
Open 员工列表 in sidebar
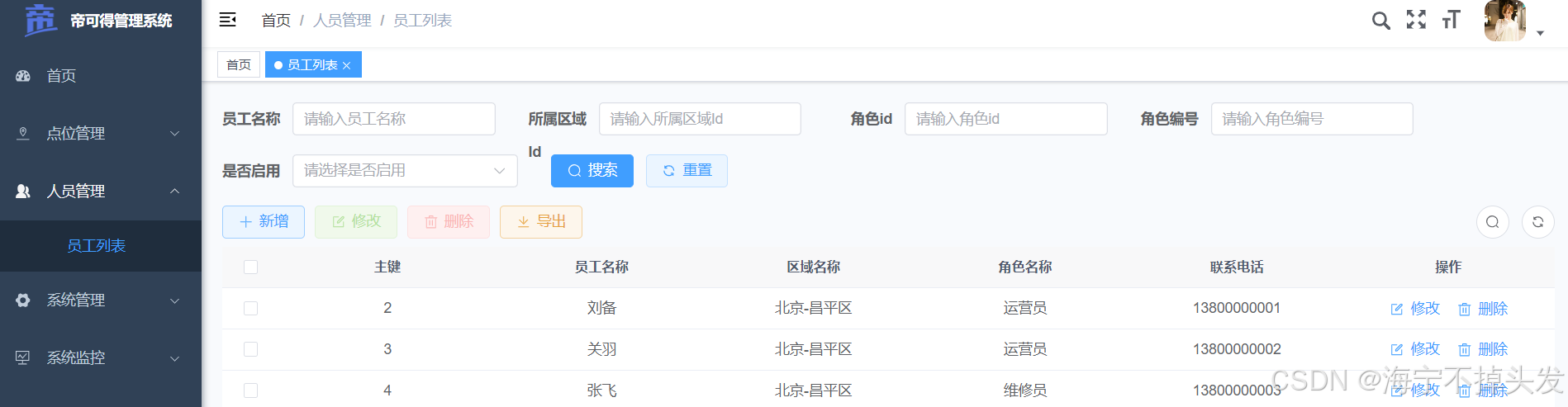tap(101, 246)
